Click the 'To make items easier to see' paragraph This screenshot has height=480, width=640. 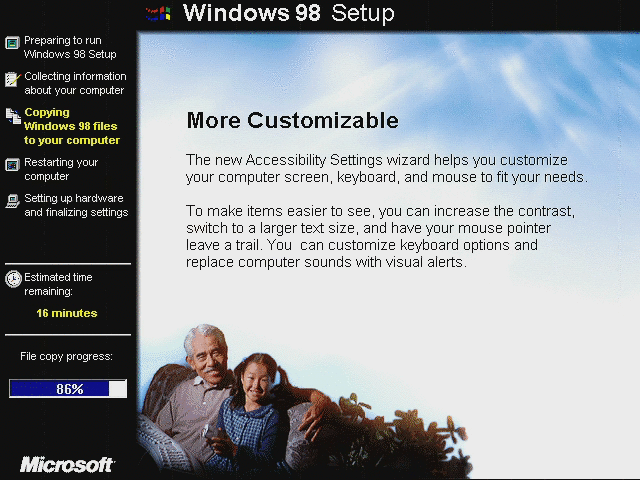point(380,236)
